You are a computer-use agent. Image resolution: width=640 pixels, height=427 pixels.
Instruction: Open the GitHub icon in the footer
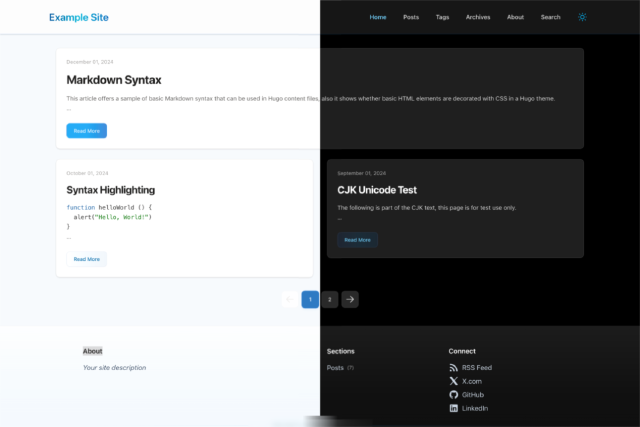(x=454, y=395)
